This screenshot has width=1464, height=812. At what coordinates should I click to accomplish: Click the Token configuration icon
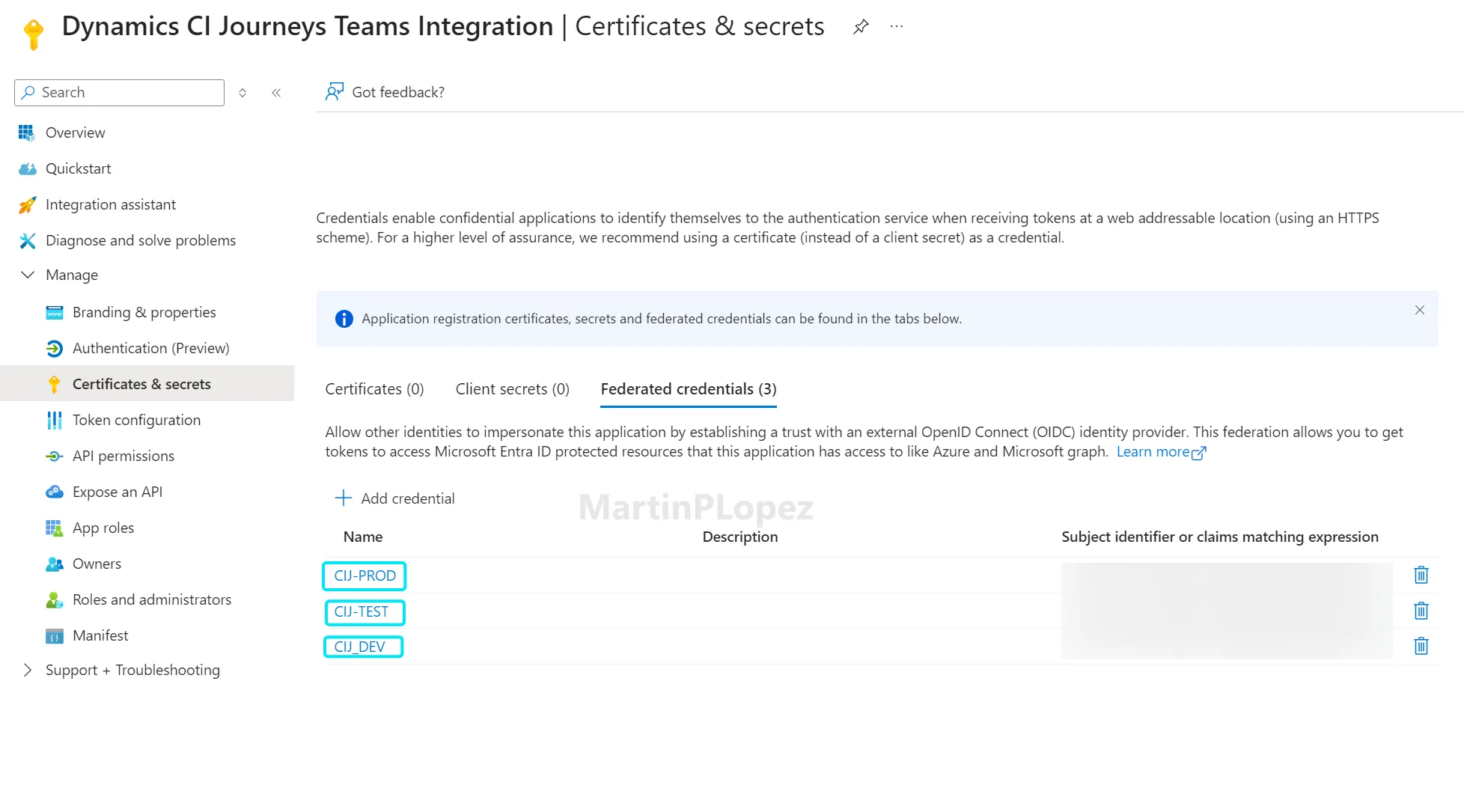pyautogui.click(x=55, y=421)
